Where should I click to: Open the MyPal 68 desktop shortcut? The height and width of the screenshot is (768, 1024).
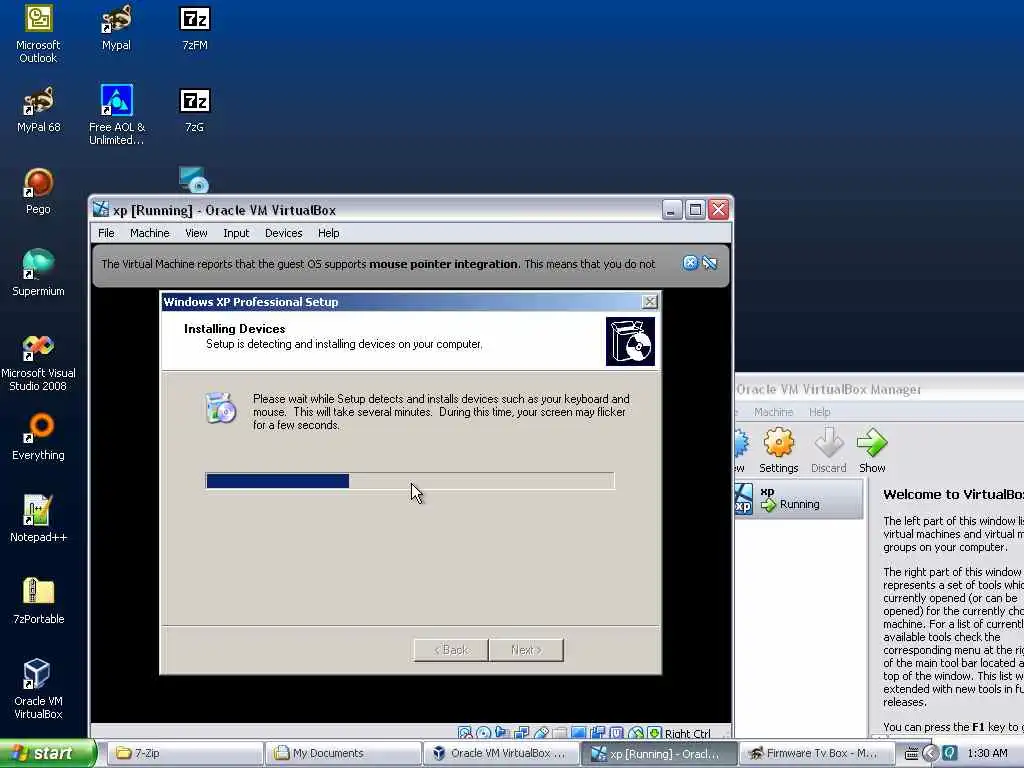click(x=38, y=110)
